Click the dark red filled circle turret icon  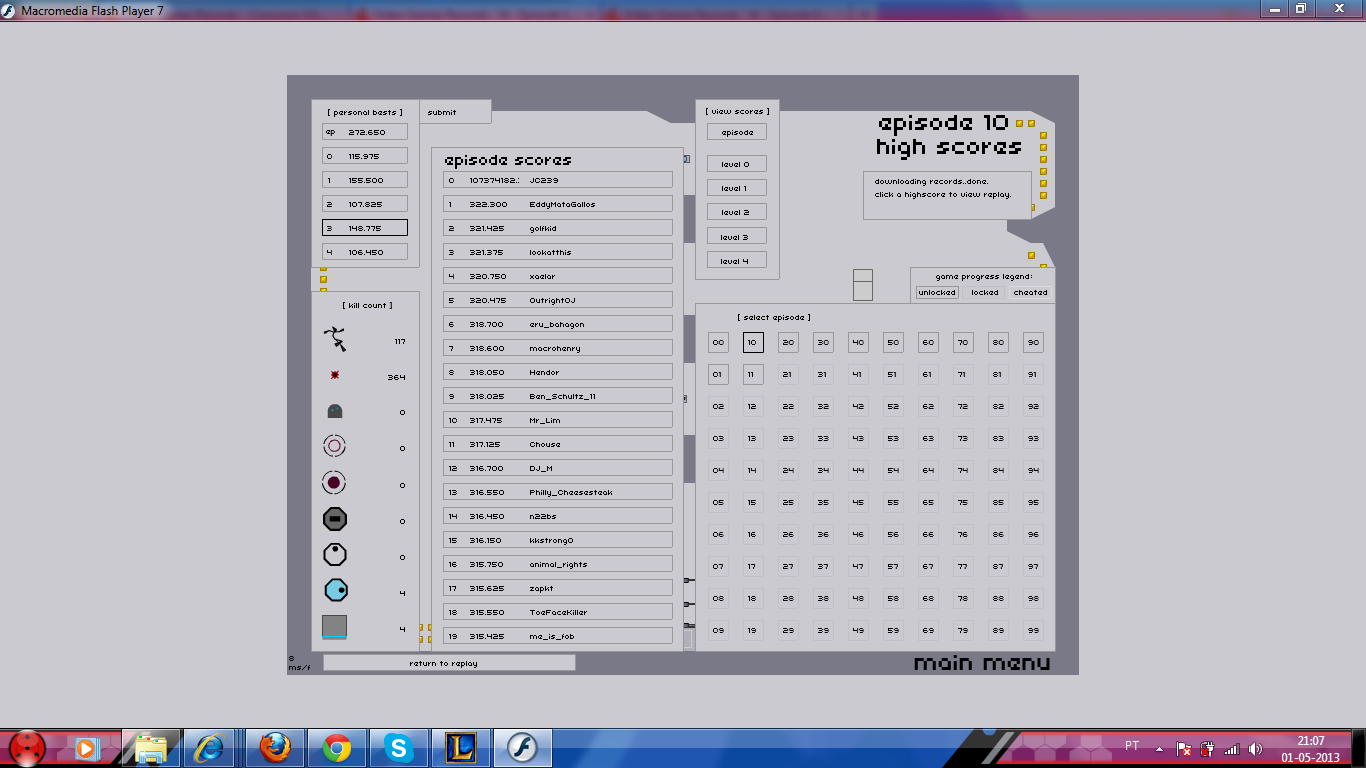point(335,484)
